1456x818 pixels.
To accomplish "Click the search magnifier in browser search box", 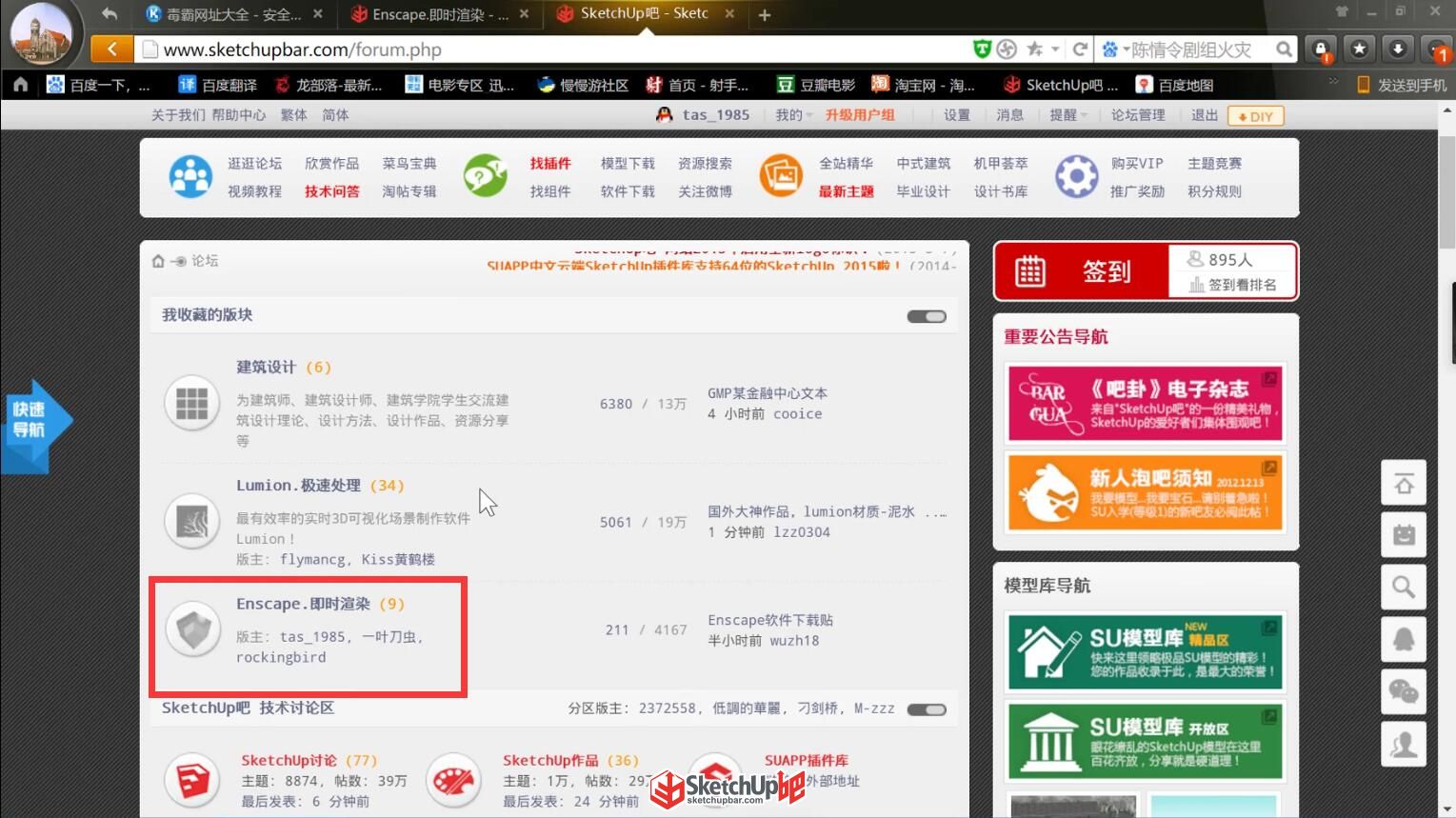I will point(1285,49).
